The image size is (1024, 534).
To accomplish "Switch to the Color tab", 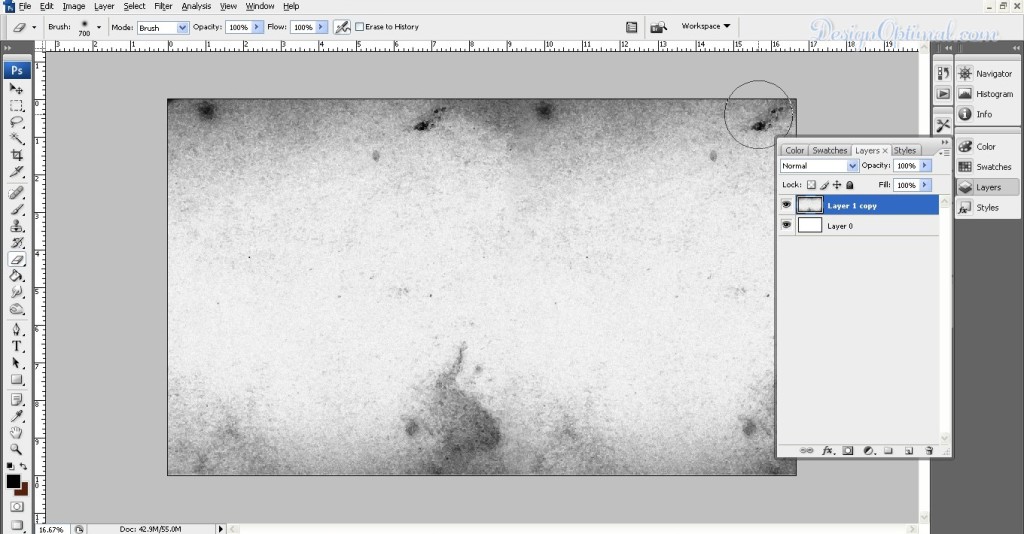I will [x=795, y=150].
